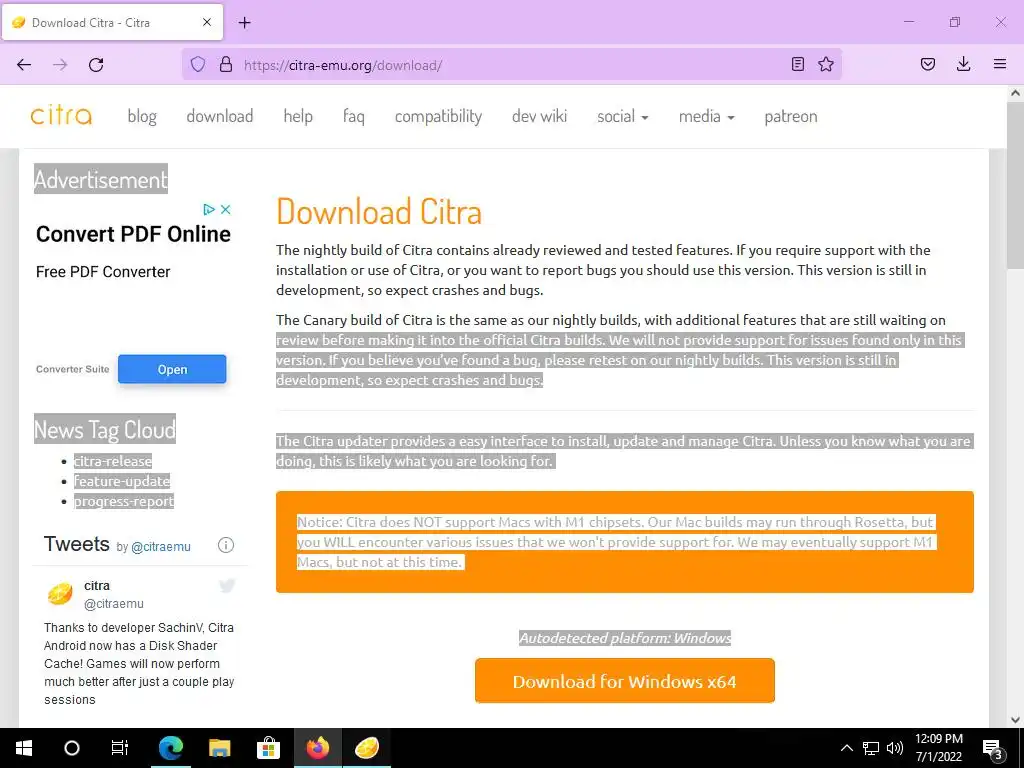
Task: Open the feature-update tag
Action: click(121, 481)
